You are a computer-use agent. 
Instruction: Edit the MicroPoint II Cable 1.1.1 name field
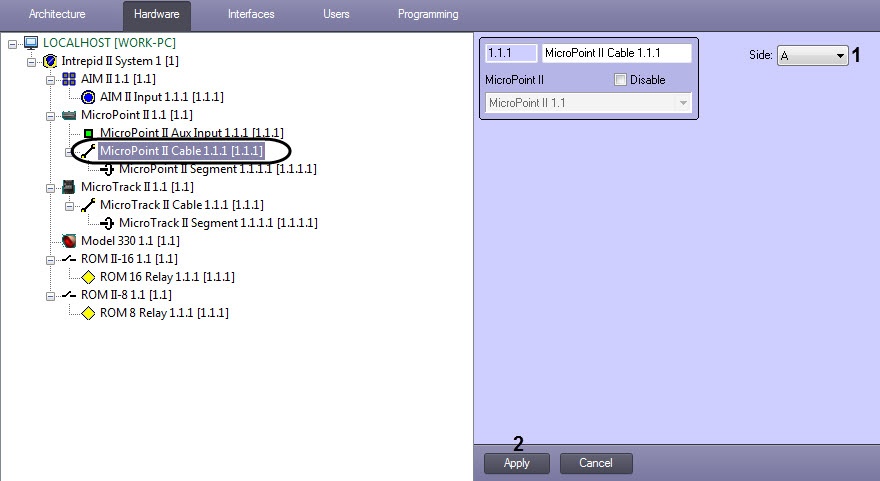coord(616,53)
